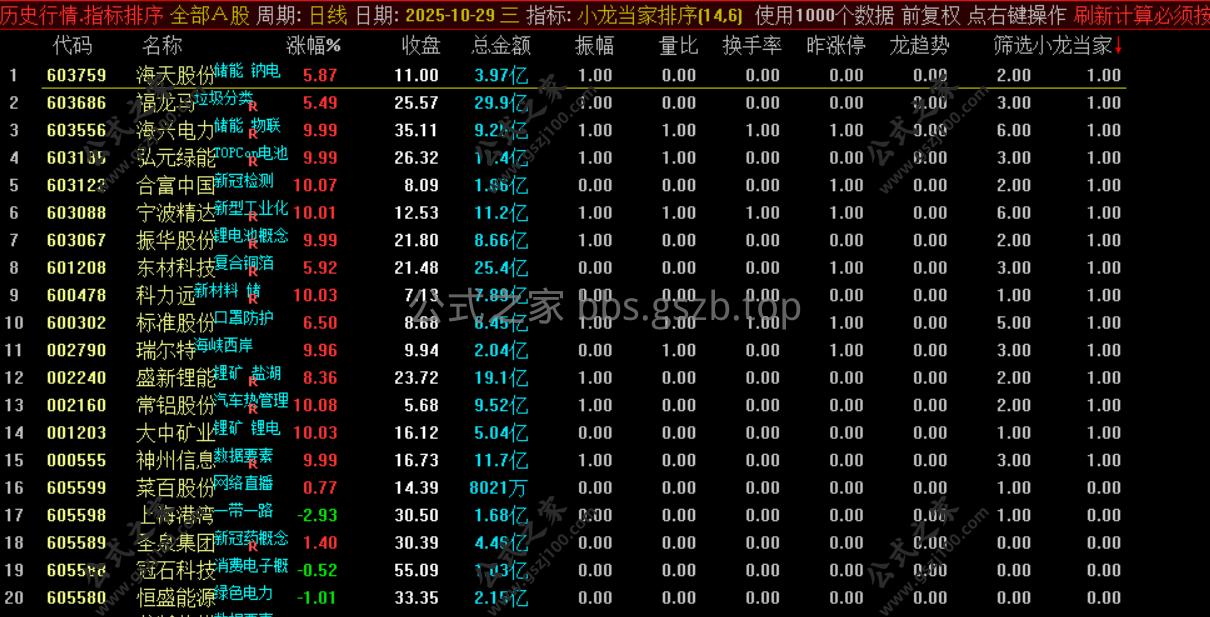Click closing price 9.94
Screen dimensions: 1210x617
[421, 350]
